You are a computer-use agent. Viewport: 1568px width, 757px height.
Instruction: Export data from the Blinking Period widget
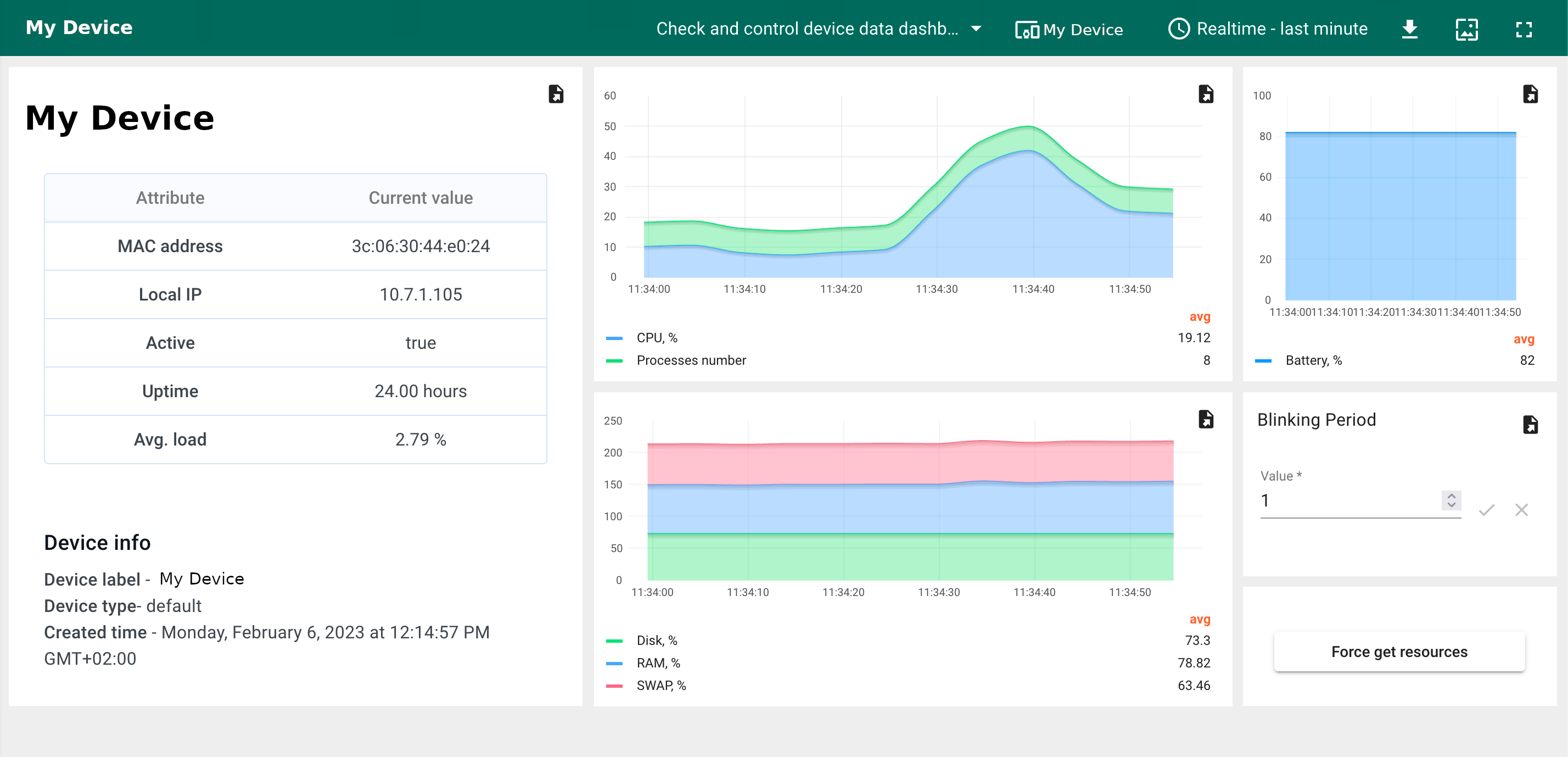click(x=1530, y=425)
